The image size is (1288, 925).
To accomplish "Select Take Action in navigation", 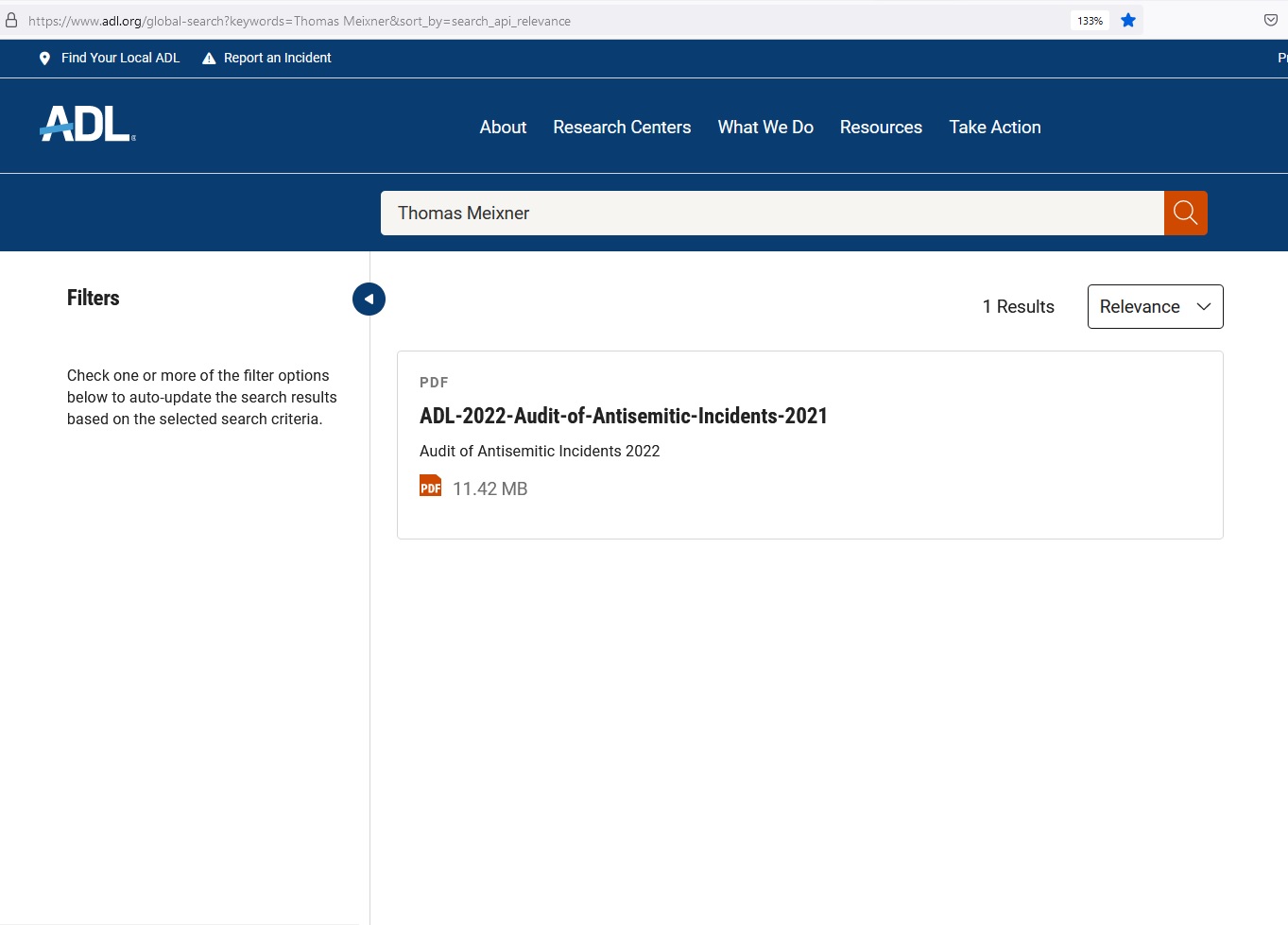I will (995, 128).
